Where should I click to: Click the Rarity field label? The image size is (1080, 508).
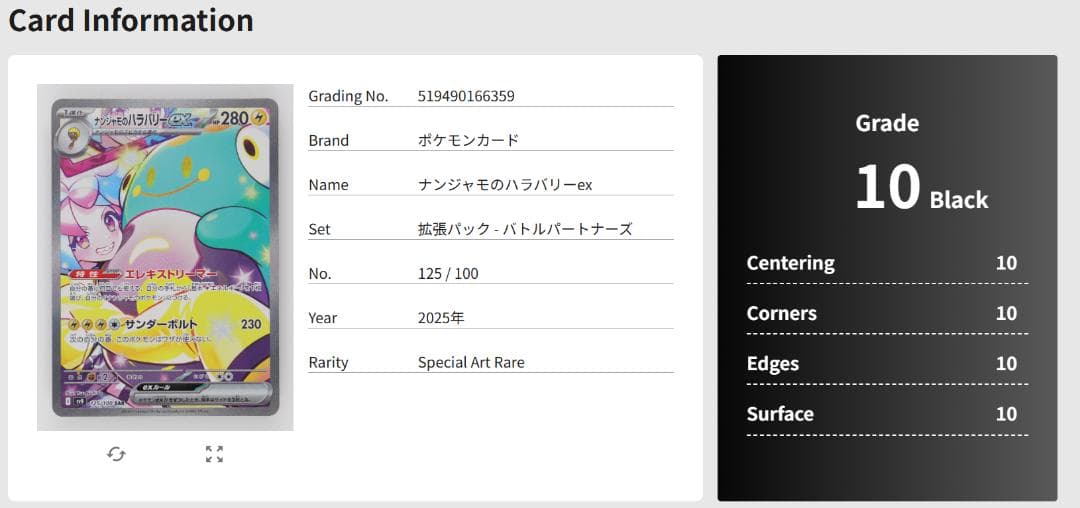[328, 362]
